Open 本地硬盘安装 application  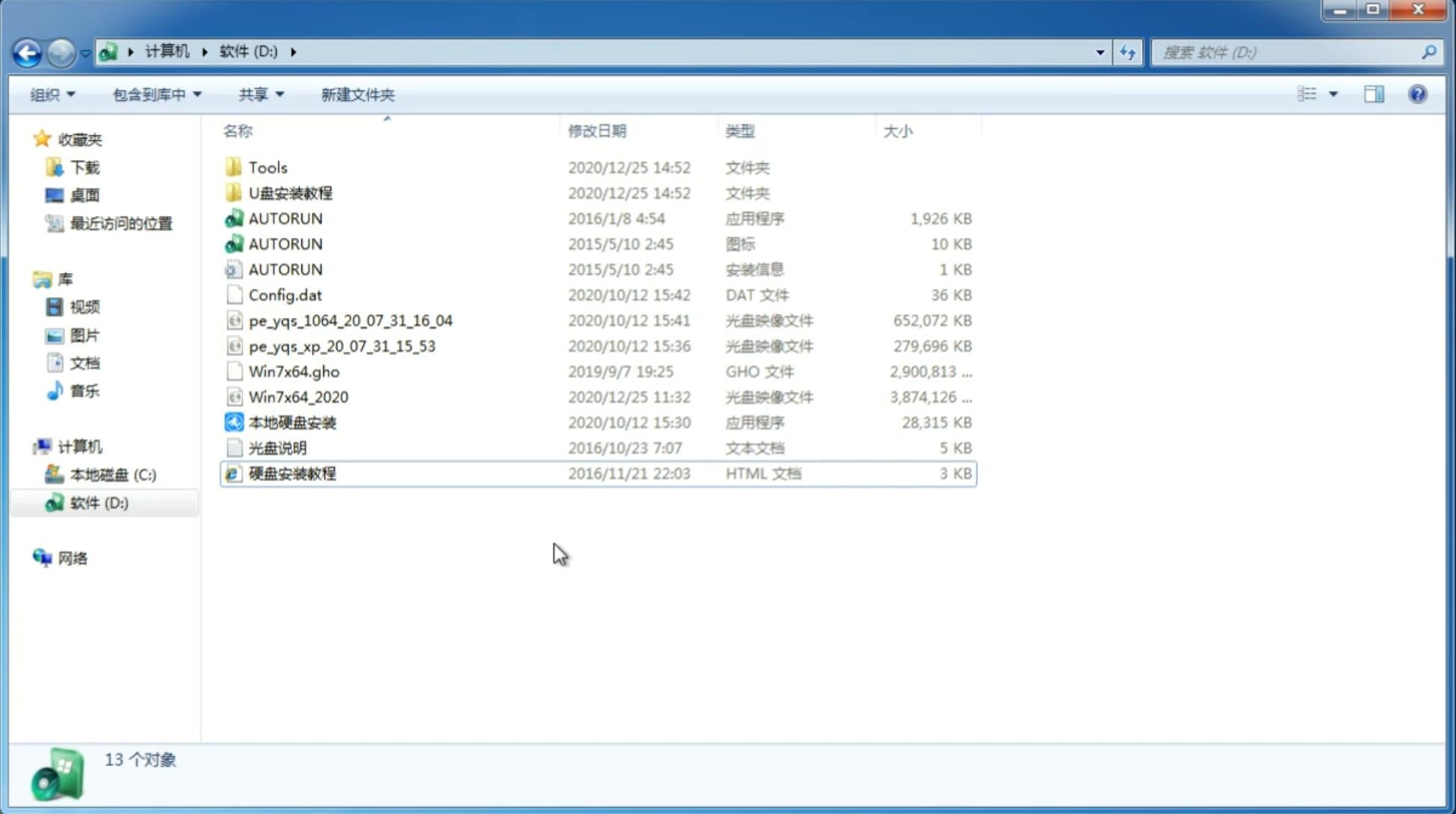pos(292,422)
